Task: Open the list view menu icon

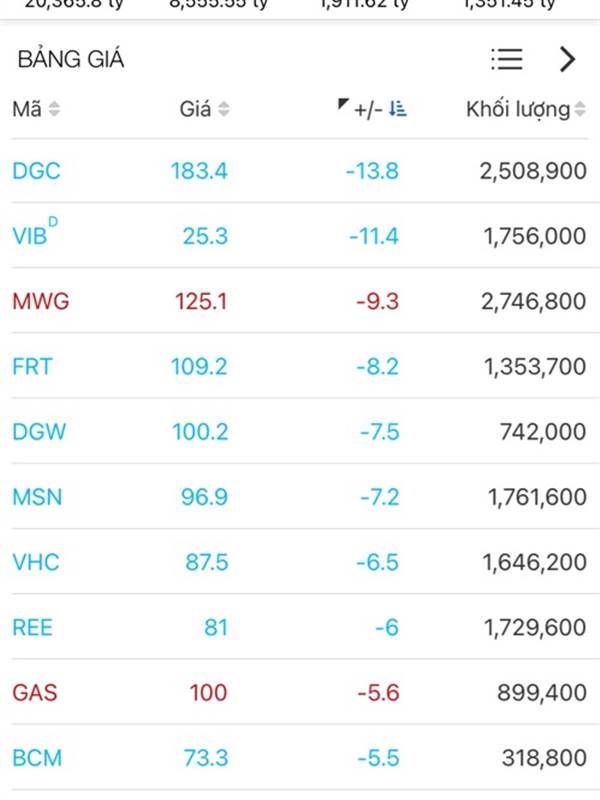Action: click(x=506, y=59)
